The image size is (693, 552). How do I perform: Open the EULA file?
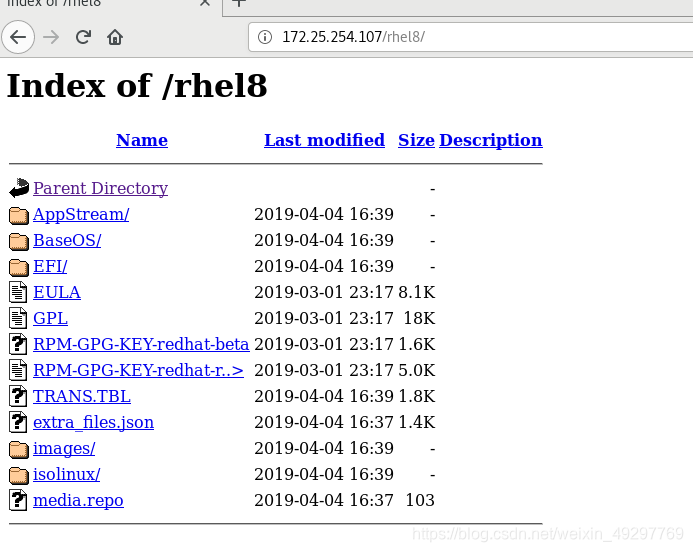[57, 293]
